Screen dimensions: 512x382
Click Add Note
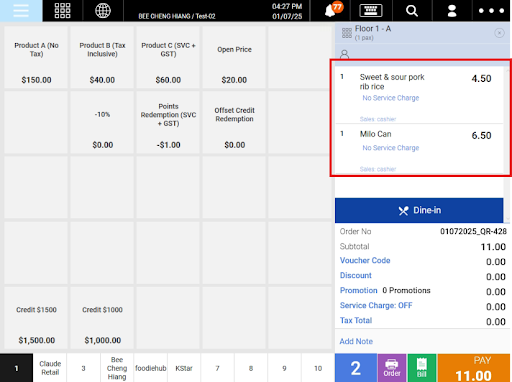356,341
